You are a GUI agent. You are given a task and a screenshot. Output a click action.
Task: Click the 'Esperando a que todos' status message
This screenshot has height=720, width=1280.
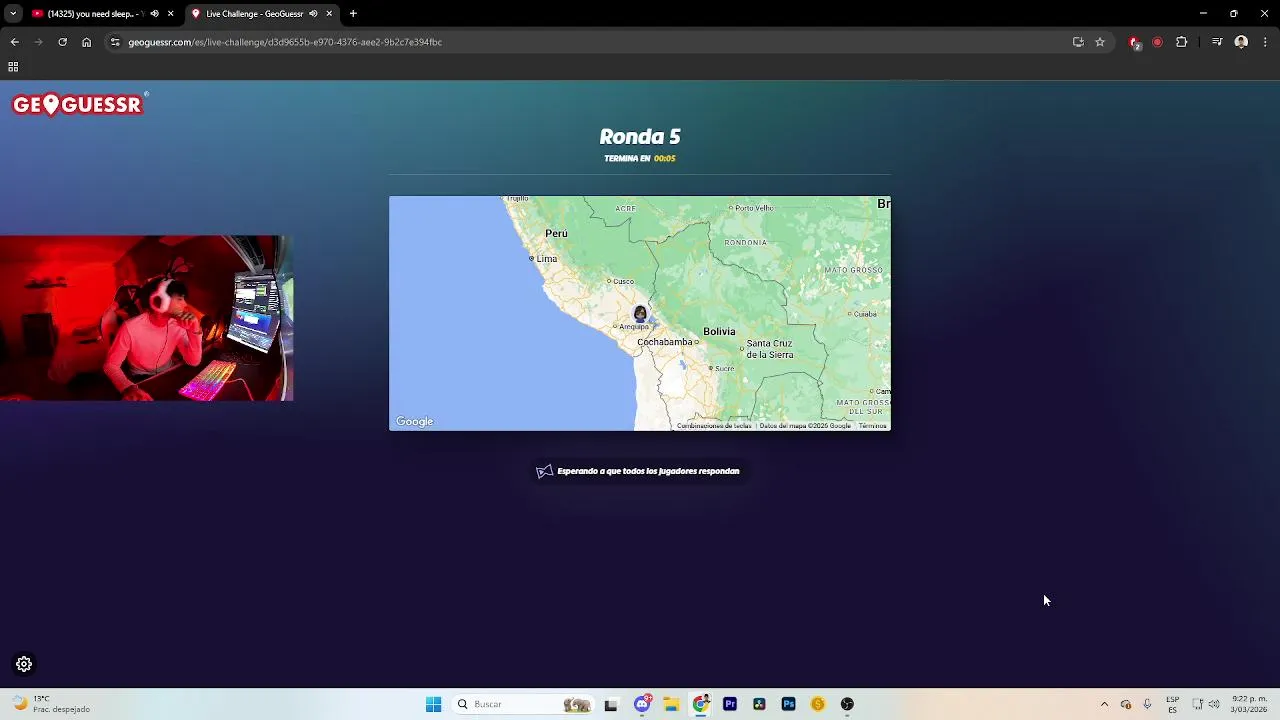(x=648, y=471)
